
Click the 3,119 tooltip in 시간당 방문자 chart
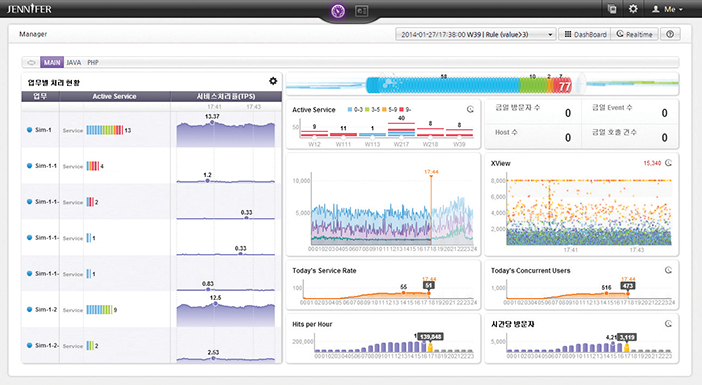tap(627, 337)
